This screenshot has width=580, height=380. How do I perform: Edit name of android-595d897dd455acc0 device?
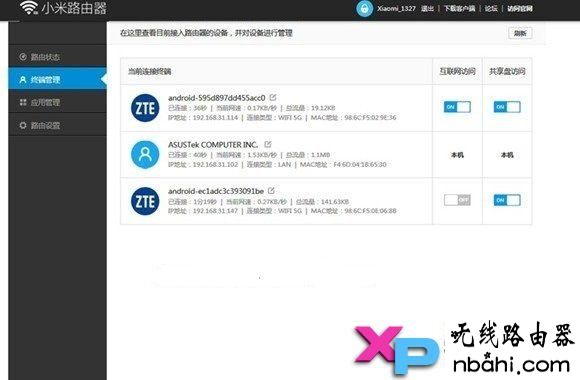tap(273, 97)
